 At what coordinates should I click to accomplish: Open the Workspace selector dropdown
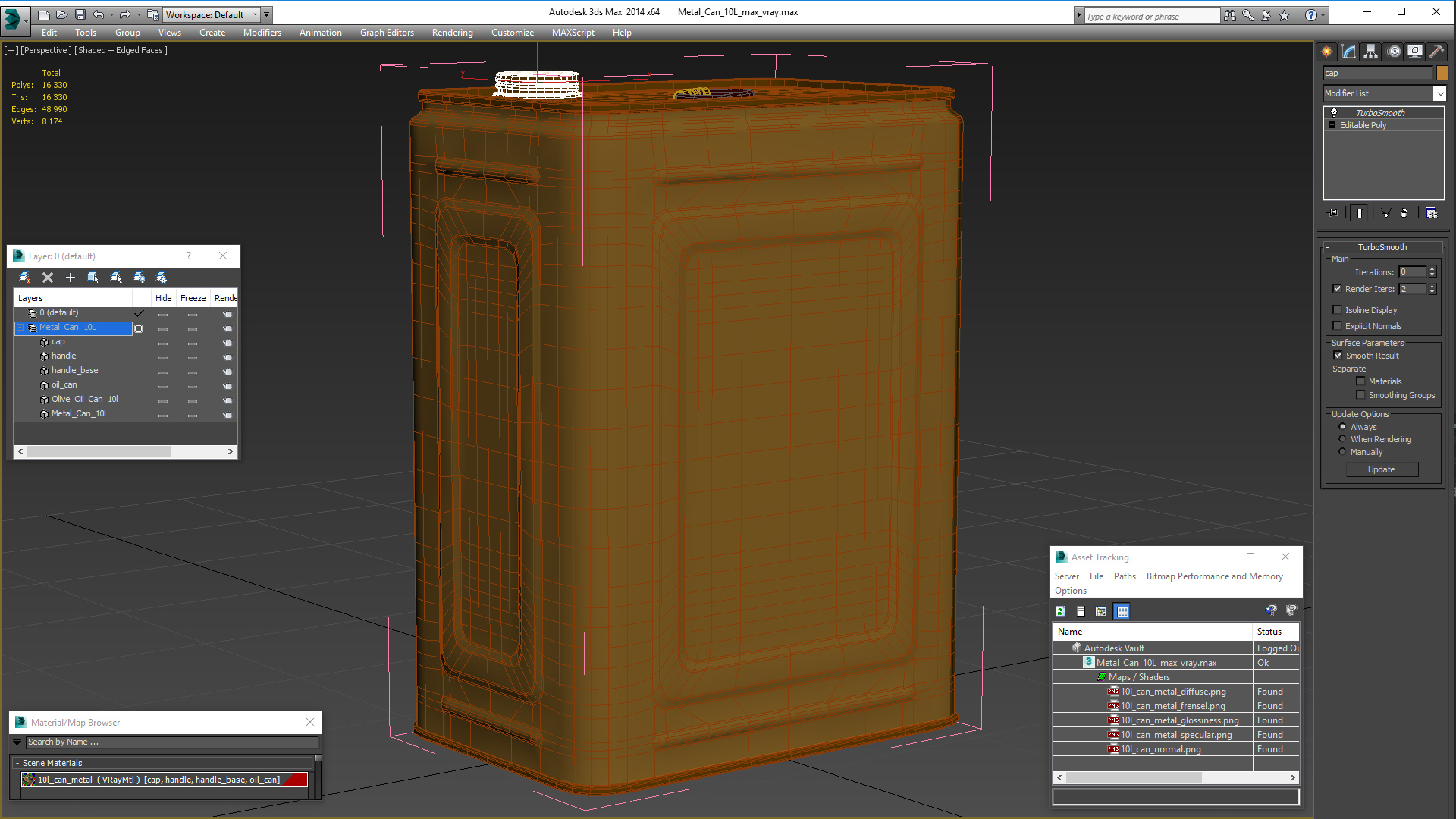pyautogui.click(x=255, y=14)
